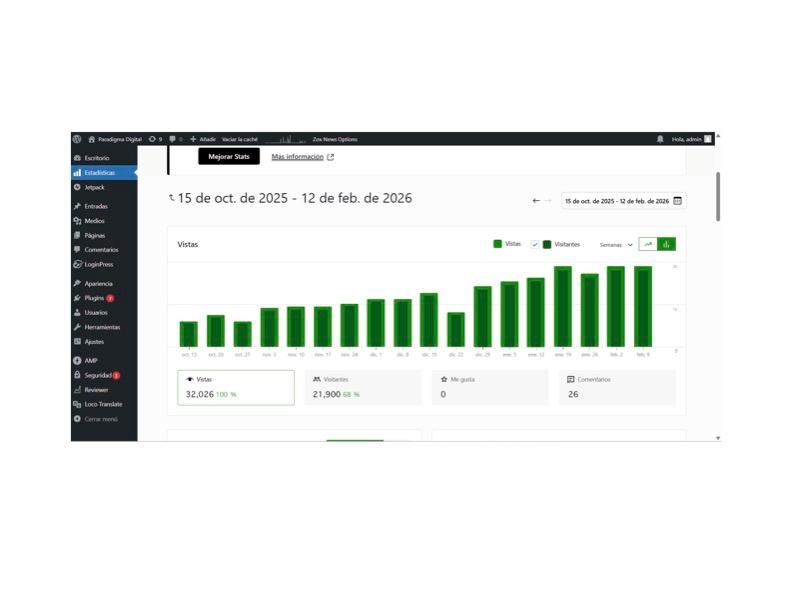Image resolution: width=792 pixels, height=612 pixels.
Task: Open the date range selector field
Action: (623, 201)
